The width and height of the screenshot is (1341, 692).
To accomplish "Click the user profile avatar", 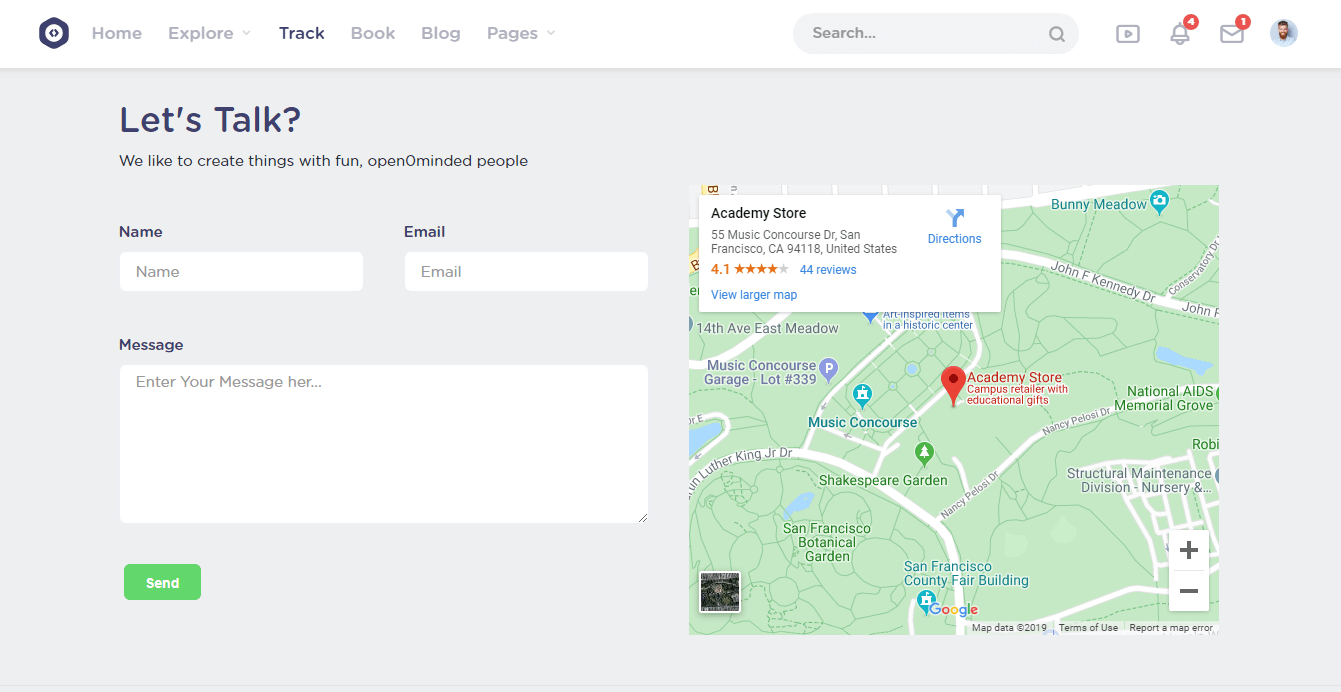I will [1284, 33].
